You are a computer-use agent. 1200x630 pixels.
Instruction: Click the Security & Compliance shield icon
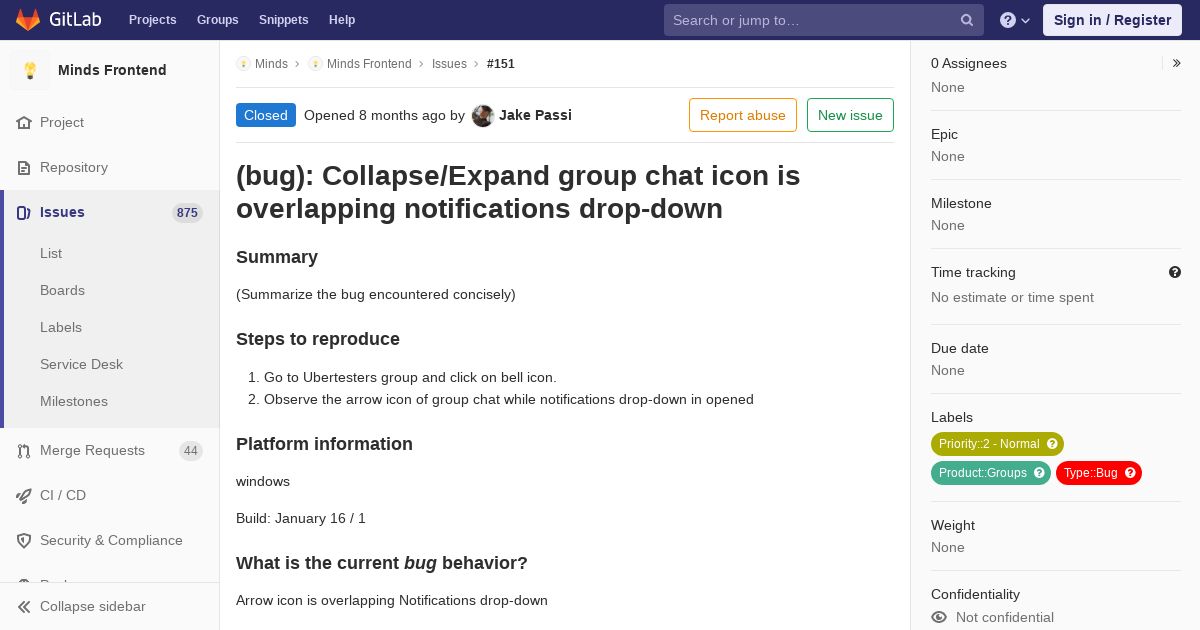click(x=24, y=540)
